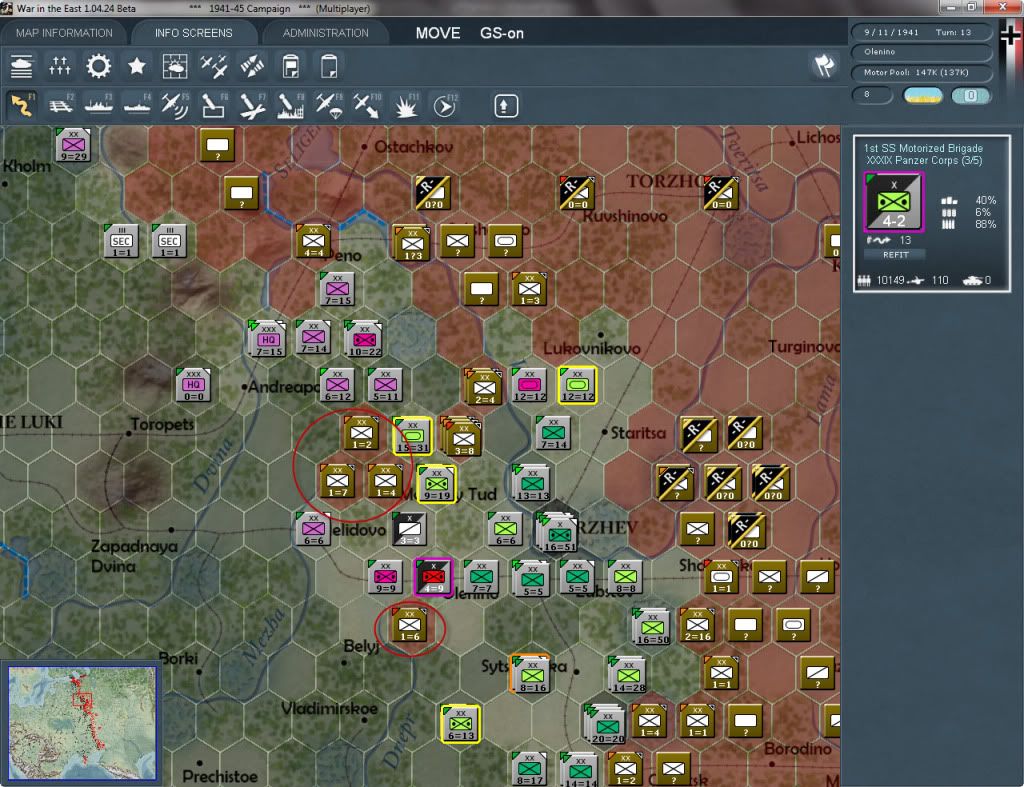Click the up-arrow button on mode toolbar
Viewport: 1024px width, 787px height.
pos(505,106)
